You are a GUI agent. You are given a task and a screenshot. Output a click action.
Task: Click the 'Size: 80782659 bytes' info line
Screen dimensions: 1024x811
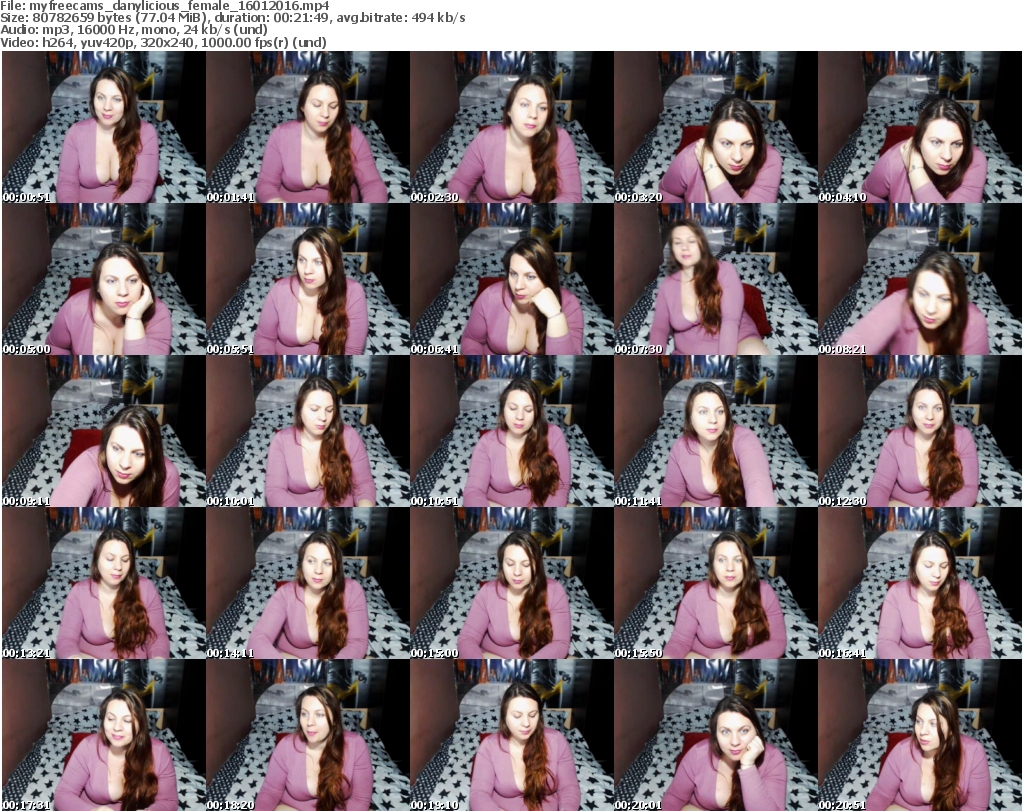tap(232, 18)
